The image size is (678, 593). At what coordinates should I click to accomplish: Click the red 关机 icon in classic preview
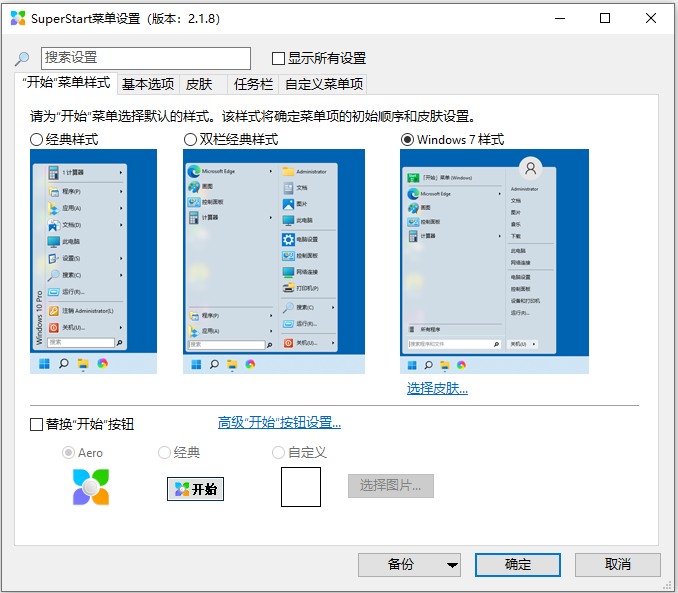[x=54, y=327]
